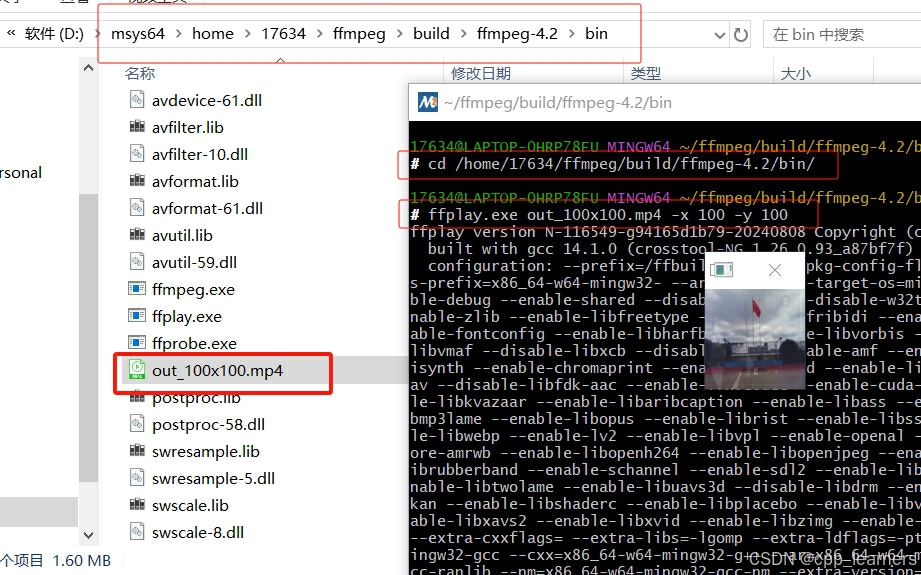Select the postproc-58.dll file name
Image resolution: width=921 pixels, height=575 pixels.
click(x=209, y=425)
